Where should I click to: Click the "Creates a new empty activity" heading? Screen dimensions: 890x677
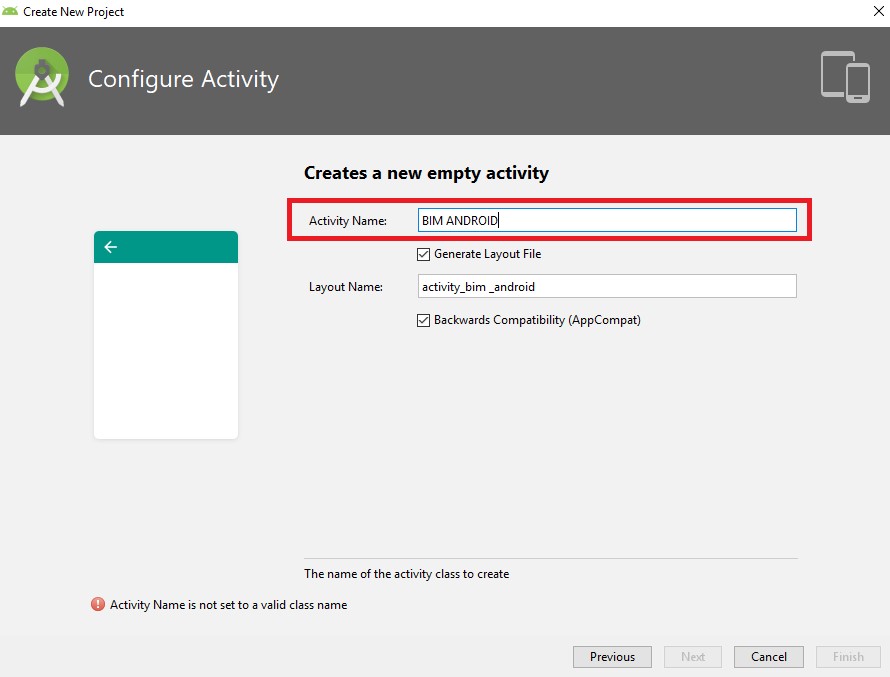(426, 173)
